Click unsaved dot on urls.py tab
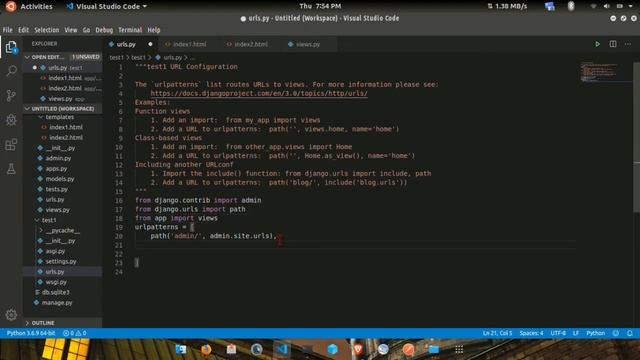This screenshot has height=360, width=640. pyautogui.click(x=150, y=44)
